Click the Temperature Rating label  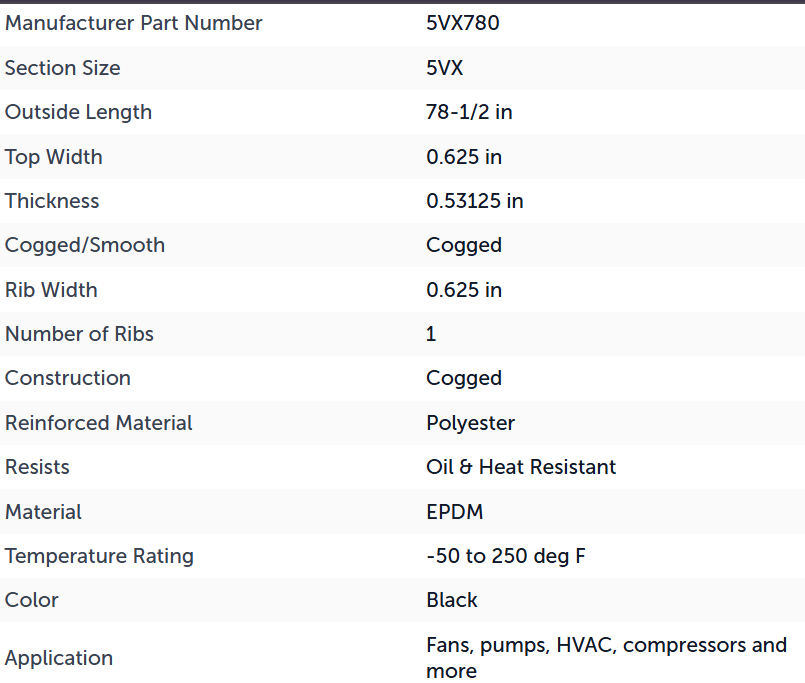click(x=99, y=557)
